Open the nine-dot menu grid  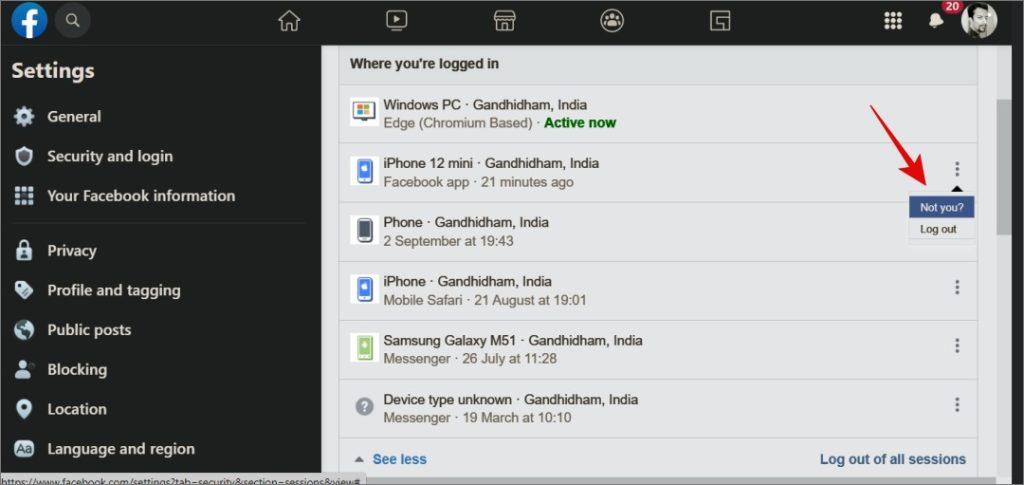point(893,21)
